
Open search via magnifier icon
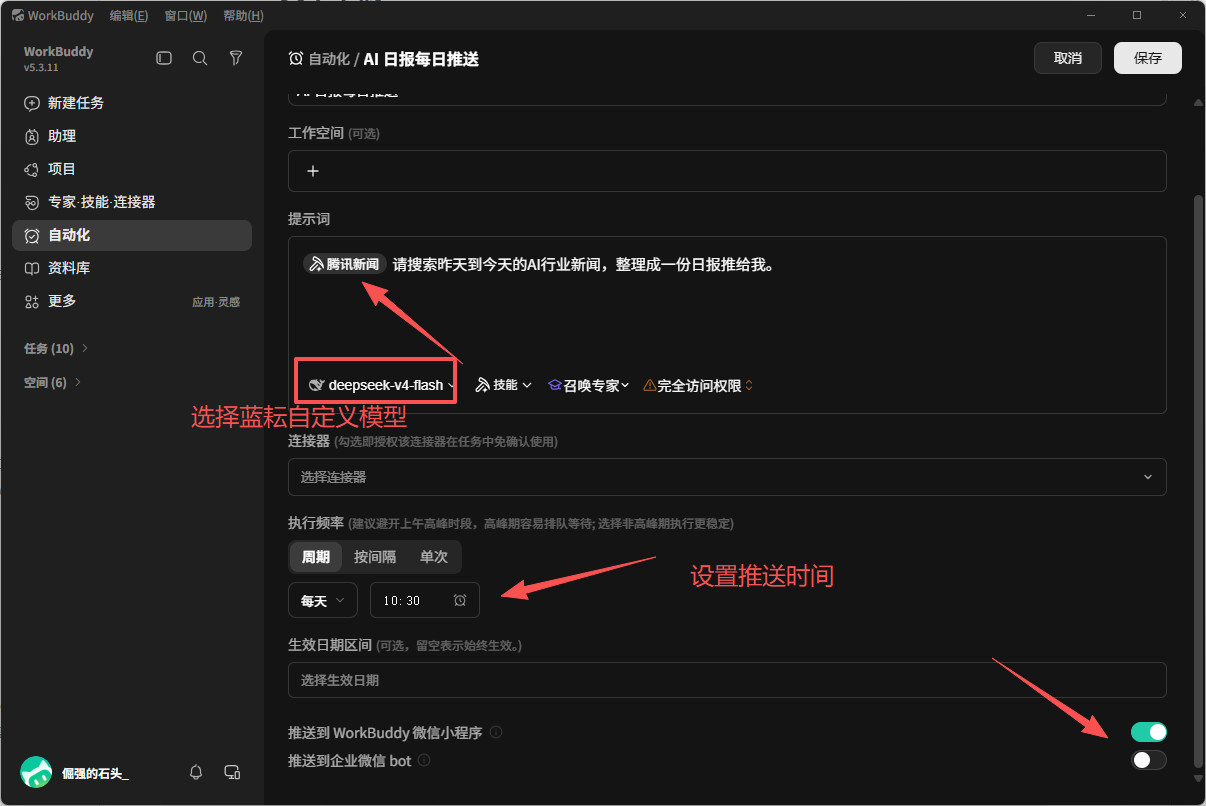point(200,59)
